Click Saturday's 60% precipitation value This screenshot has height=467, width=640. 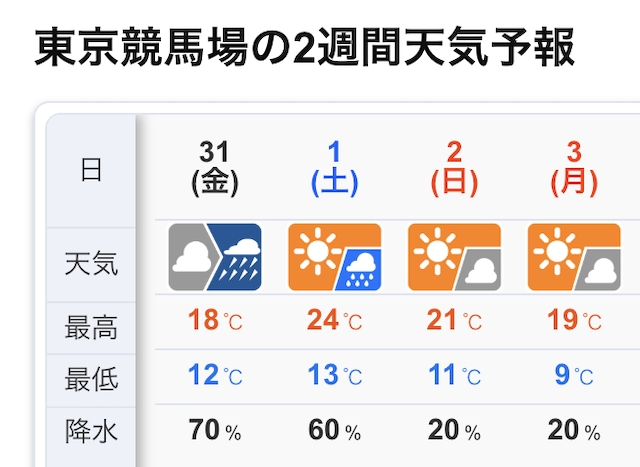[x=335, y=432]
